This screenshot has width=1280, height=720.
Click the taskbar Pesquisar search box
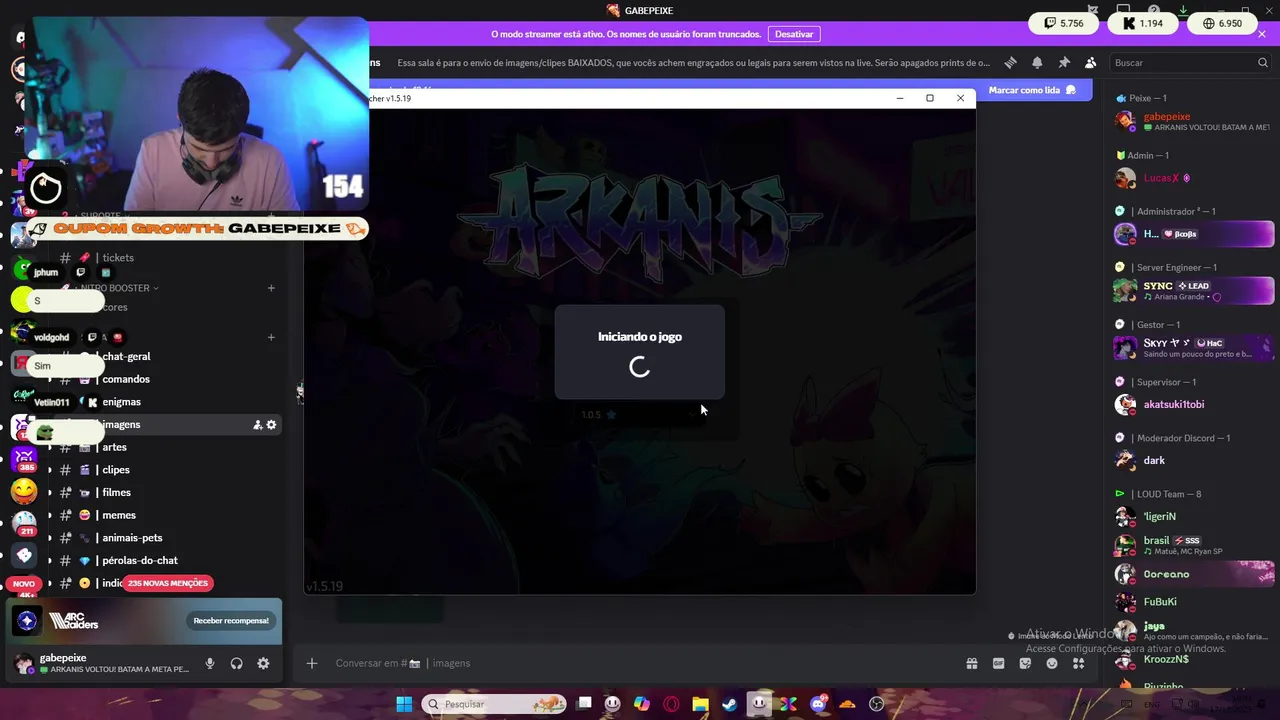click(x=494, y=704)
